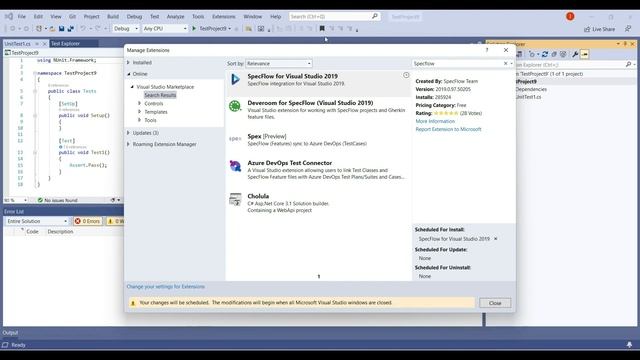The width and height of the screenshot is (640, 360).
Task: Click the bookmark icon in the toolbar
Action: coord(322,29)
